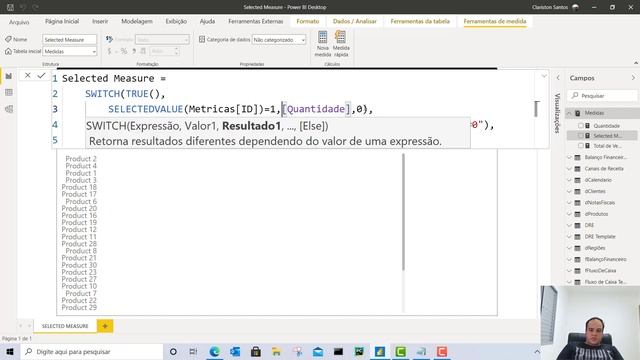This screenshot has height=360, width=640.
Task: Collapse the Medidas table
Action: (x=569, y=113)
